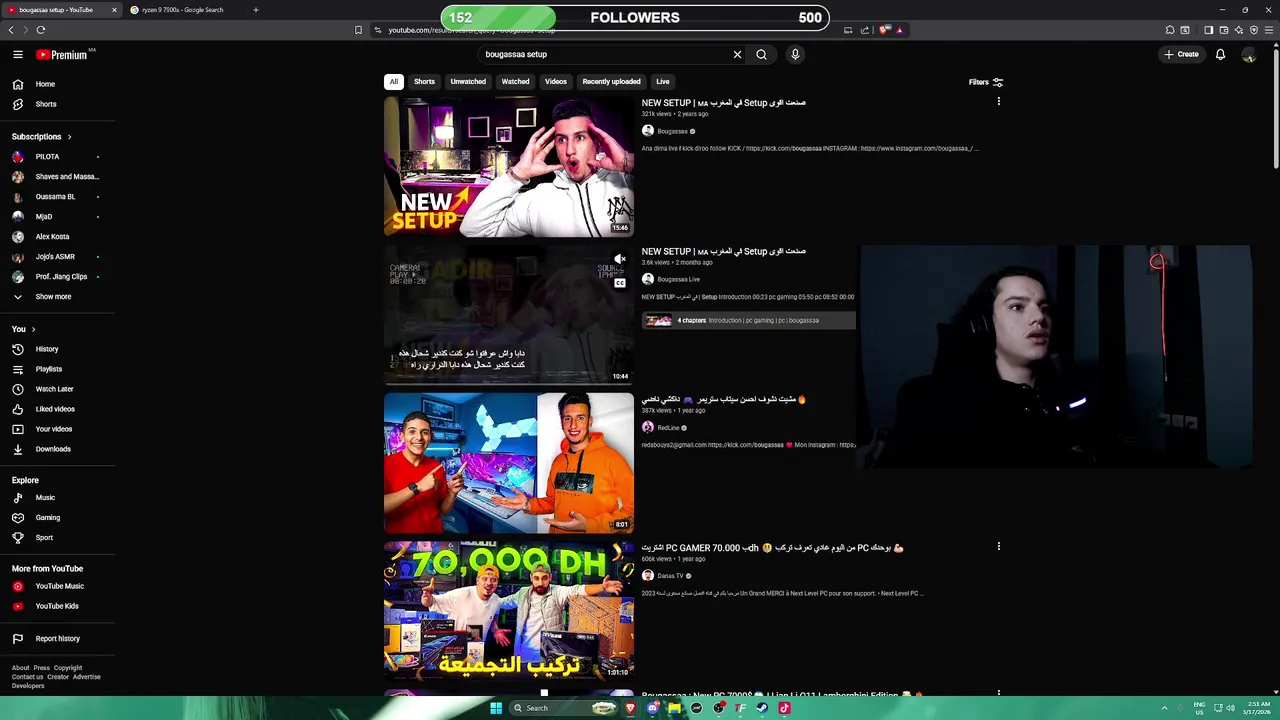Open the account avatar menu
Viewport: 1280px width, 720px height.
[x=1249, y=54]
